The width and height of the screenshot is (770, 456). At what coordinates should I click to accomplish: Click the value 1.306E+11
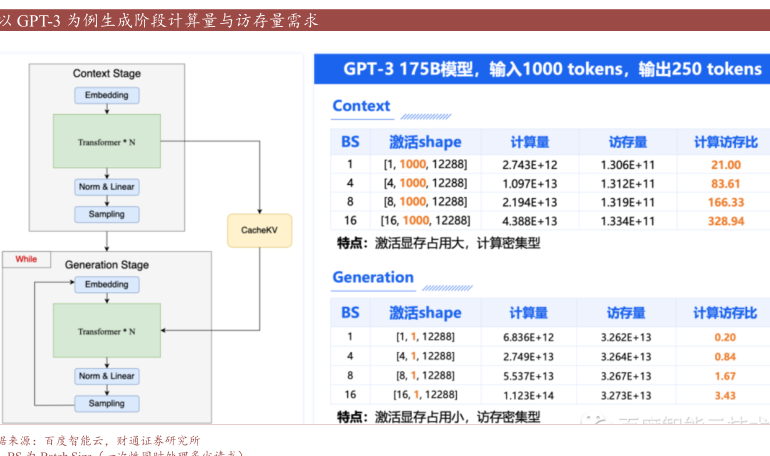click(x=628, y=165)
